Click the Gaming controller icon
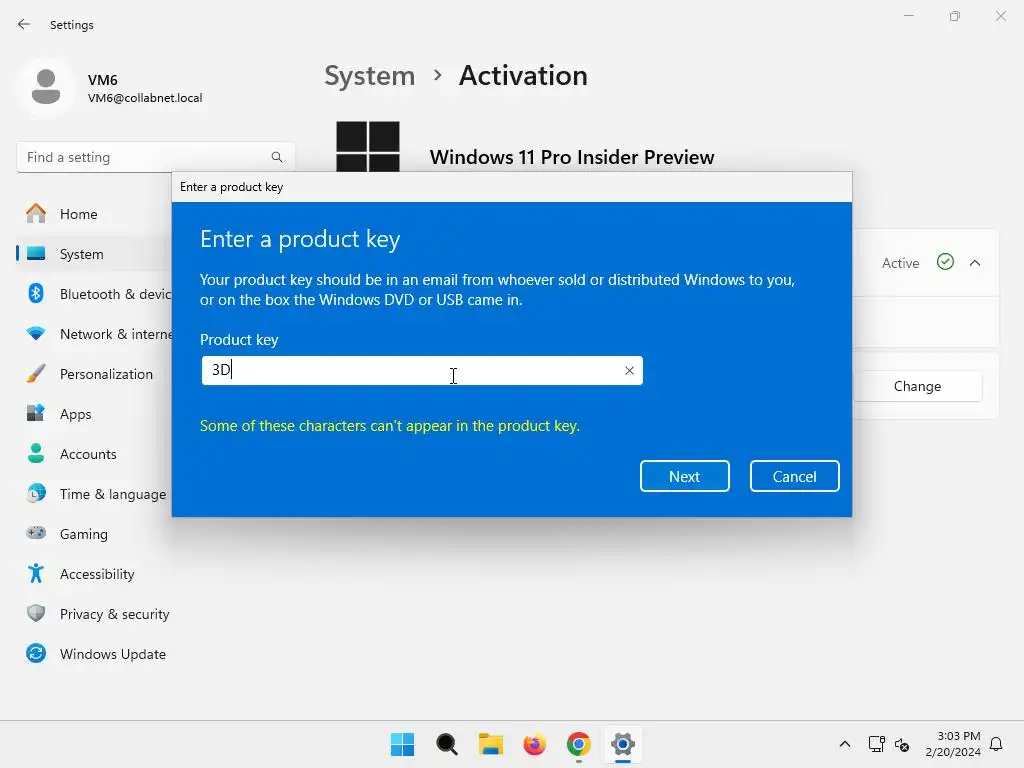1024x768 pixels. point(36,533)
